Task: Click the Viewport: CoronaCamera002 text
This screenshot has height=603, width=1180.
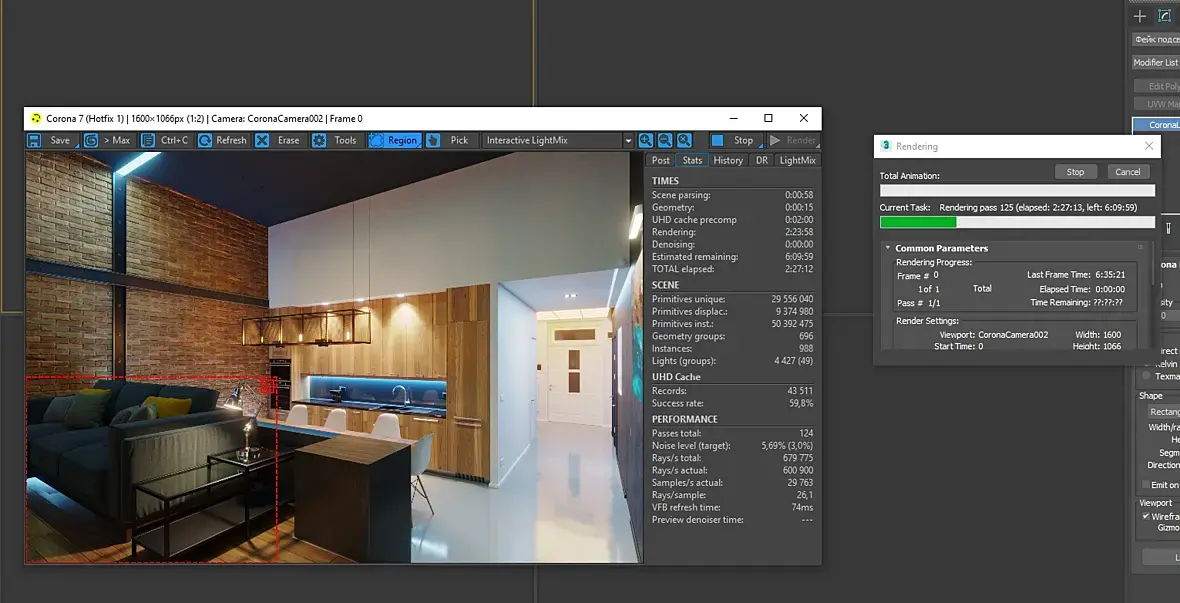Action: [993, 334]
